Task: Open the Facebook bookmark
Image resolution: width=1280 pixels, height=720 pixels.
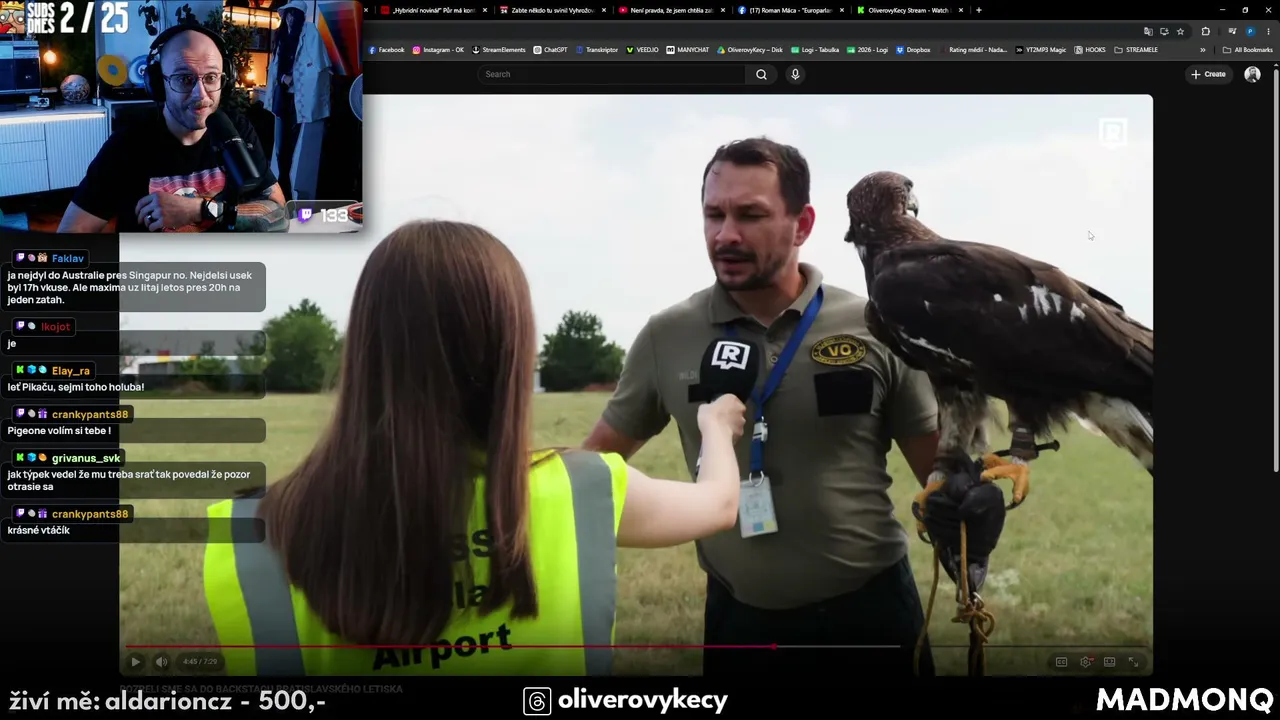Action: (386, 50)
